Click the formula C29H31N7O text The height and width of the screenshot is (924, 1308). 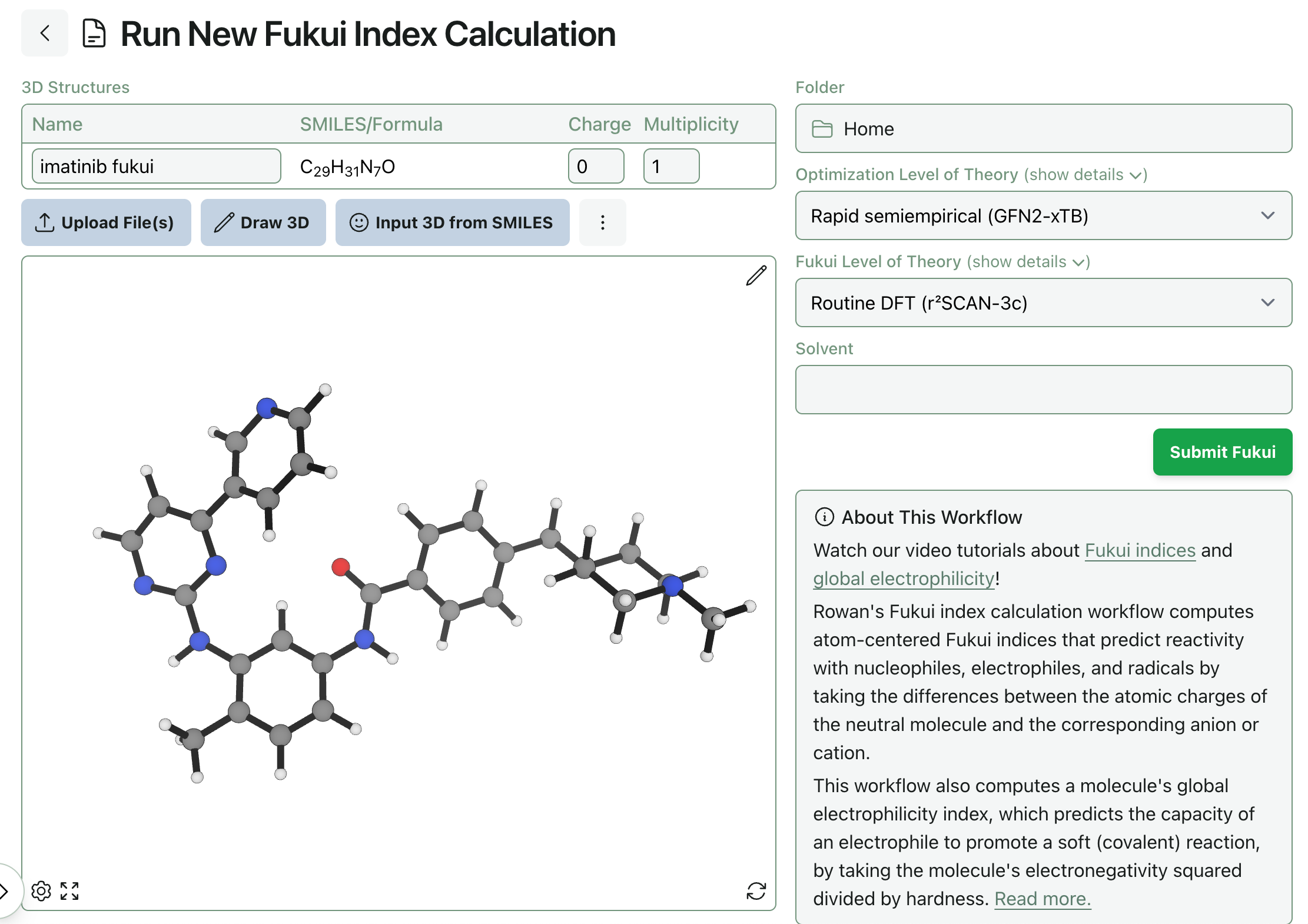tap(347, 167)
